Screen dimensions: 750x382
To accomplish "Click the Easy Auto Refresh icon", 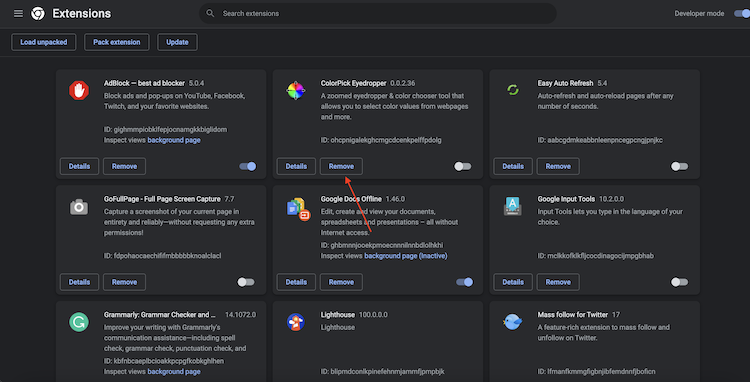I will (x=512, y=90).
